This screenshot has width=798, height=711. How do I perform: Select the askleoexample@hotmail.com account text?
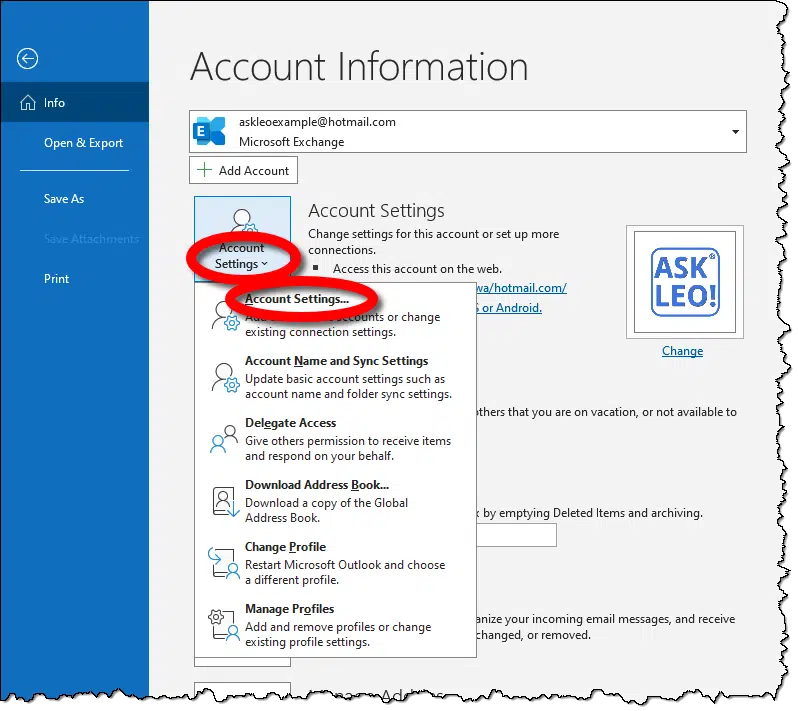(317, 122)
